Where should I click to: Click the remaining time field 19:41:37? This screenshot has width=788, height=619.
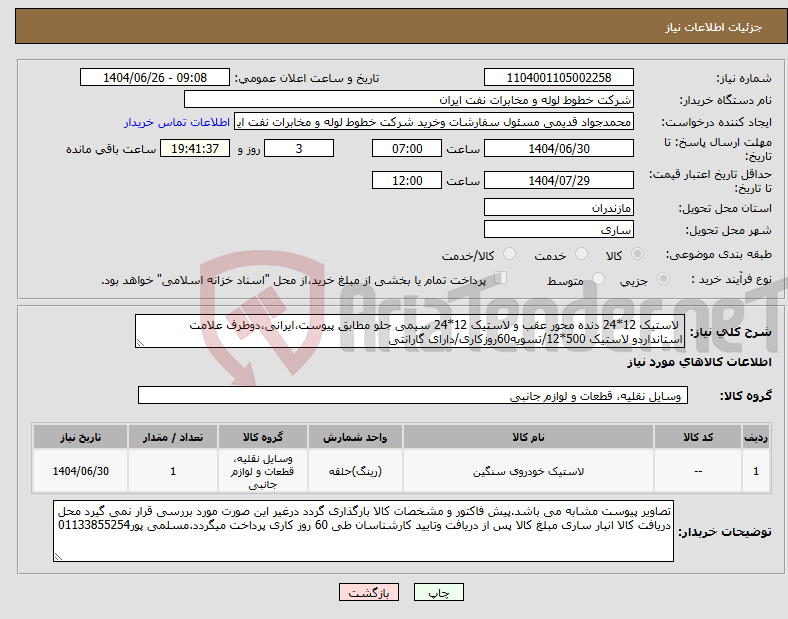tap(195, 149)
